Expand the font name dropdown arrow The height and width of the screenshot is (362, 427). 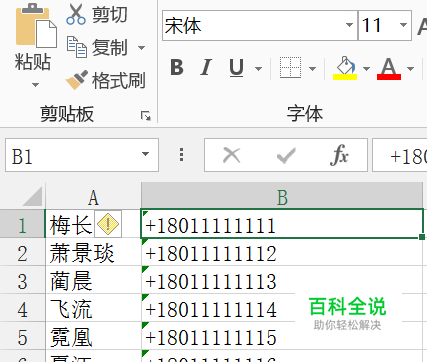349,25
